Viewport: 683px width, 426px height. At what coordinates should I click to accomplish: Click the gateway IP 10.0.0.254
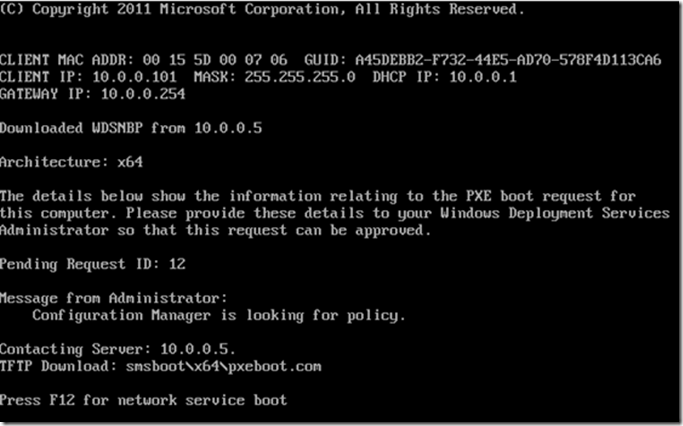pos(143,94)
